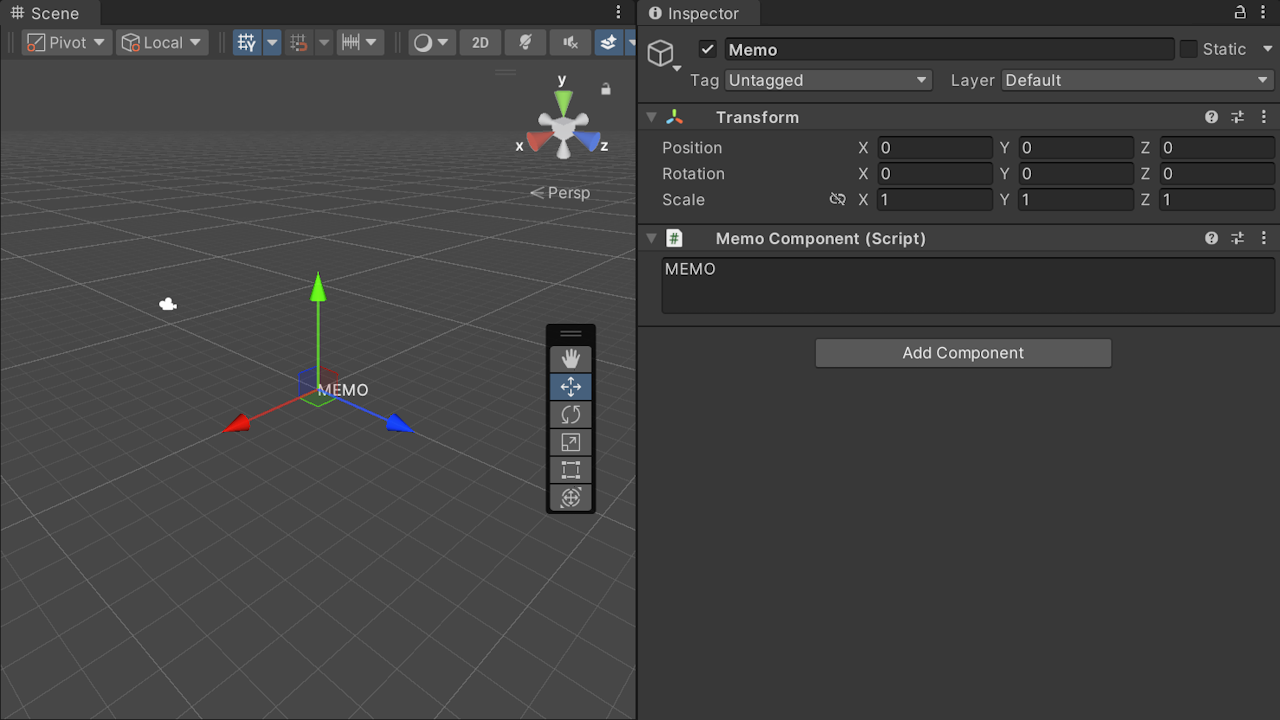Viewport: 1280px width, 720px height.
Task: Enable the Static checkbox
Action: pos(1189,48)
